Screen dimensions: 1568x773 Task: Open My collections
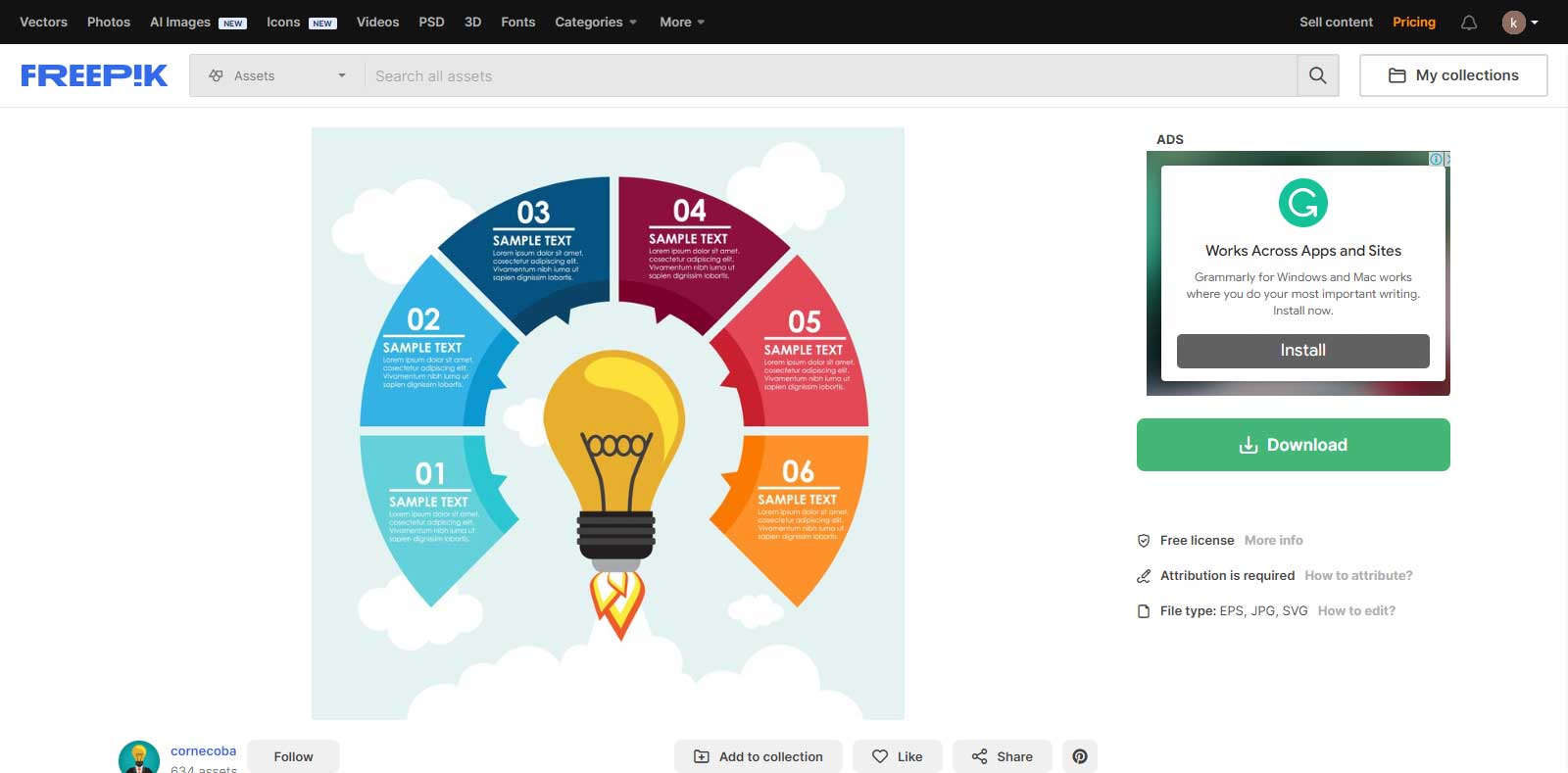coord(1453,75)
